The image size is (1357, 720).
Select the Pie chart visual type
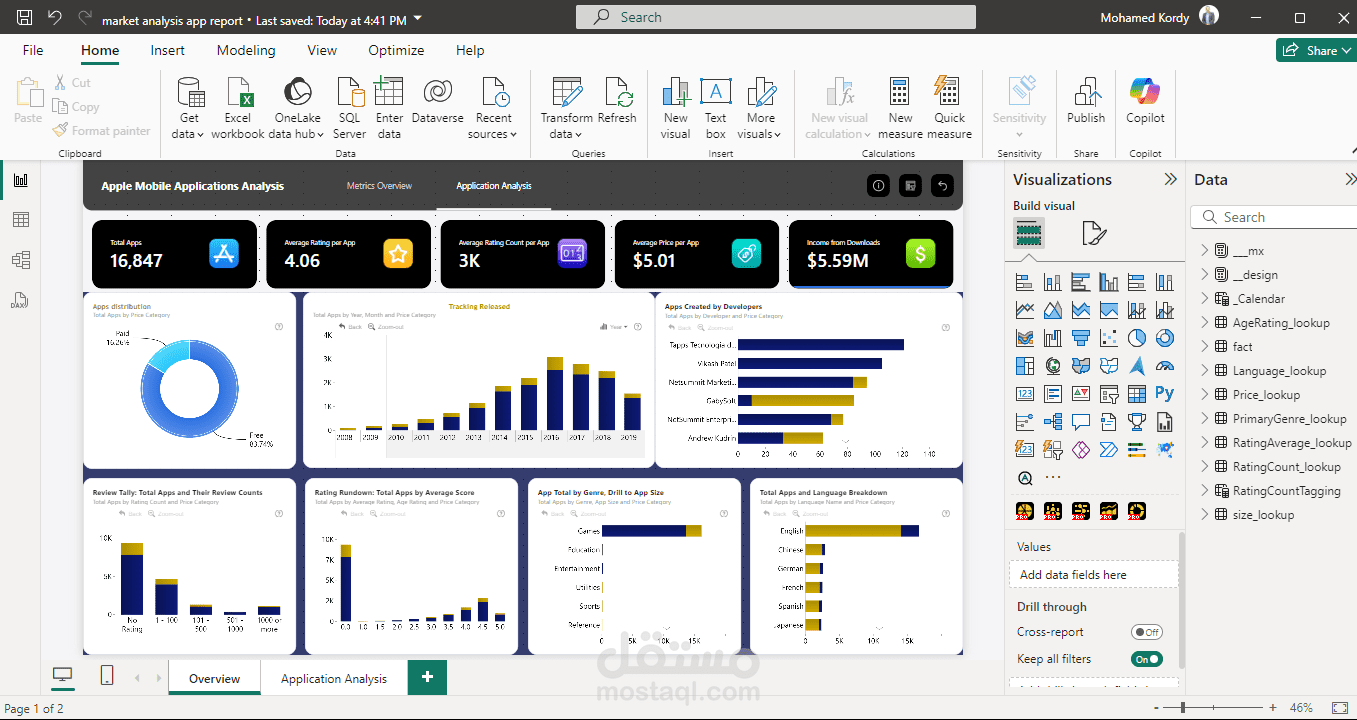pyautogui.click(x=1137, y=338)
